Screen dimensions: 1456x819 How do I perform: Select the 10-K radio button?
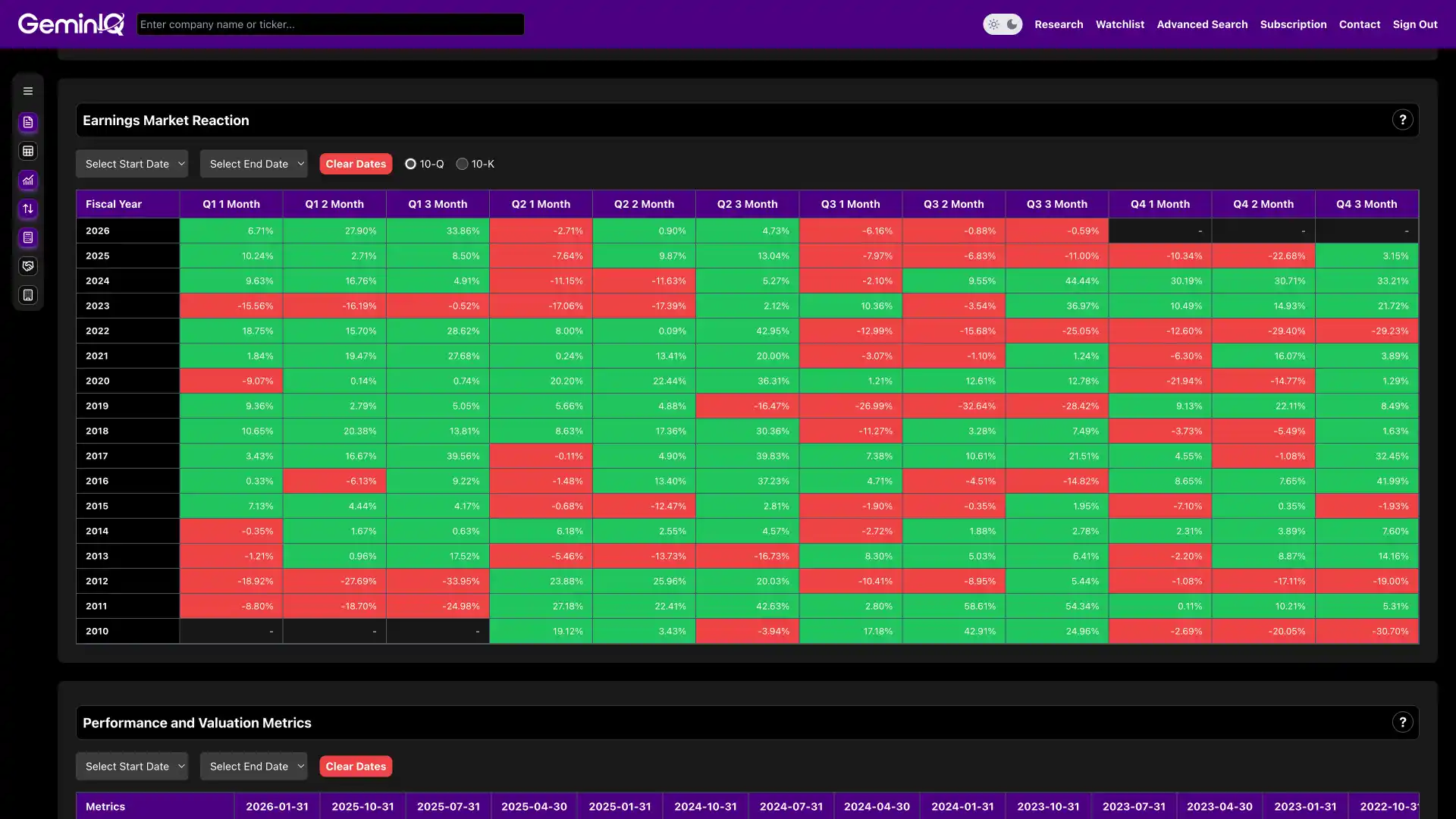(462, 164)
